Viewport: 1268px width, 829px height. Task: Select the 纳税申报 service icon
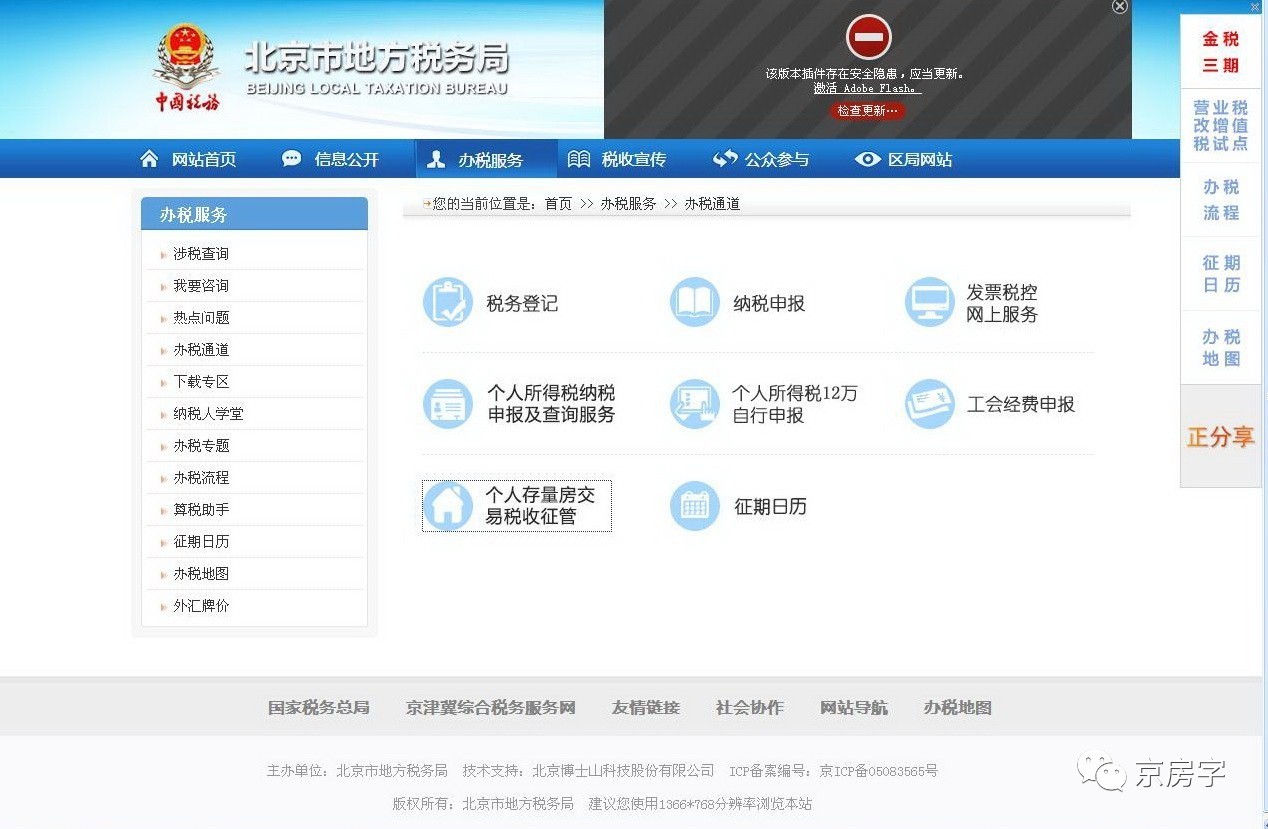pos(694,301)
